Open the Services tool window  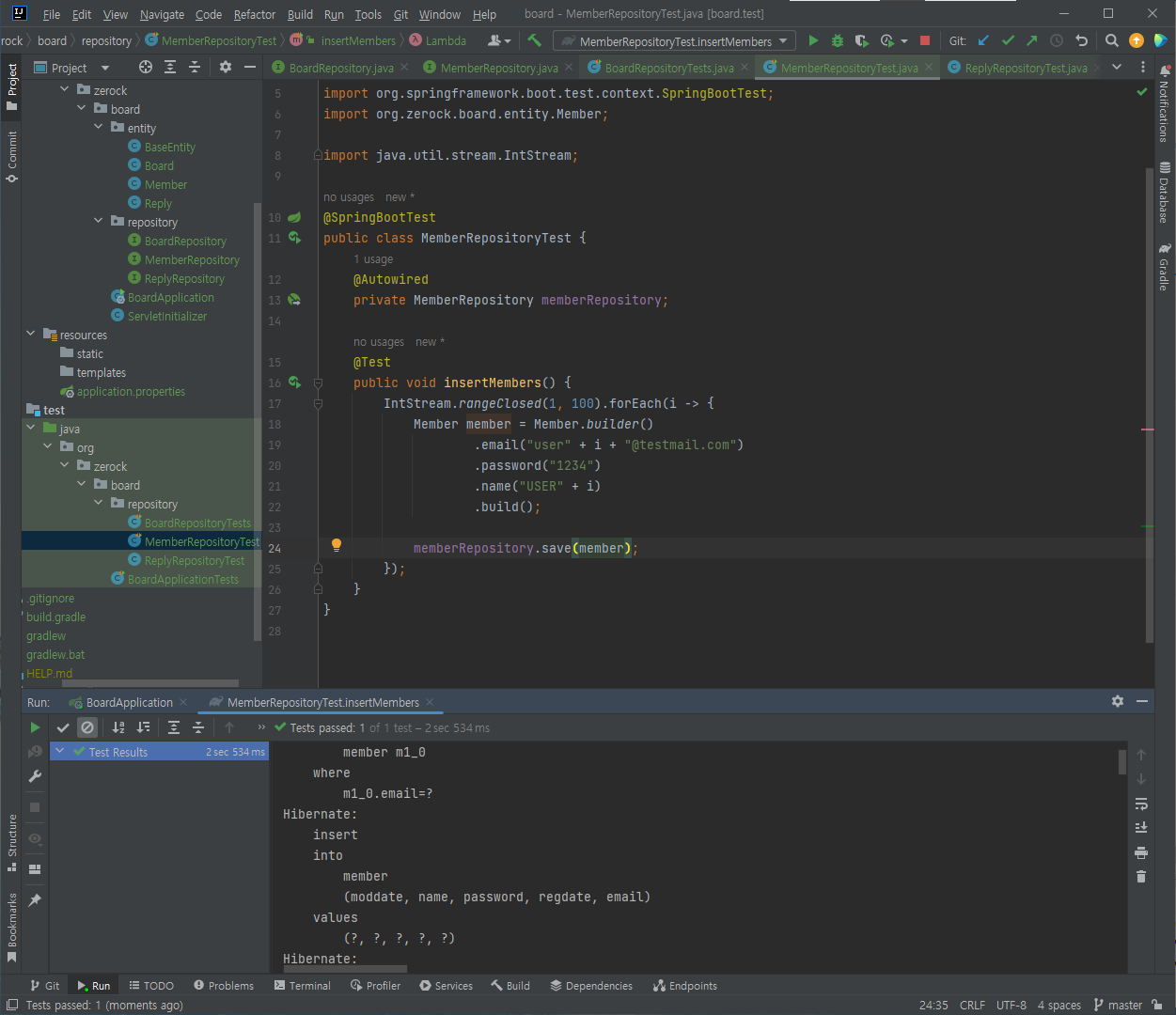pyautogui.click(x=447, y=986)
